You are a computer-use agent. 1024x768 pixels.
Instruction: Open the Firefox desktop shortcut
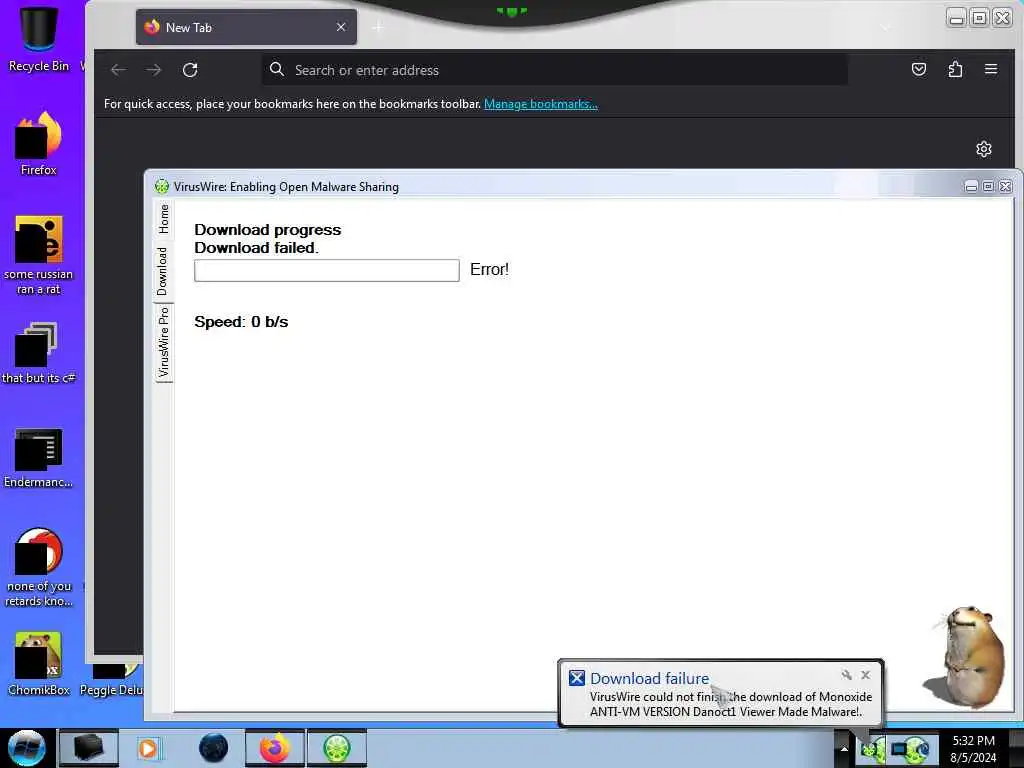point(39,144)
